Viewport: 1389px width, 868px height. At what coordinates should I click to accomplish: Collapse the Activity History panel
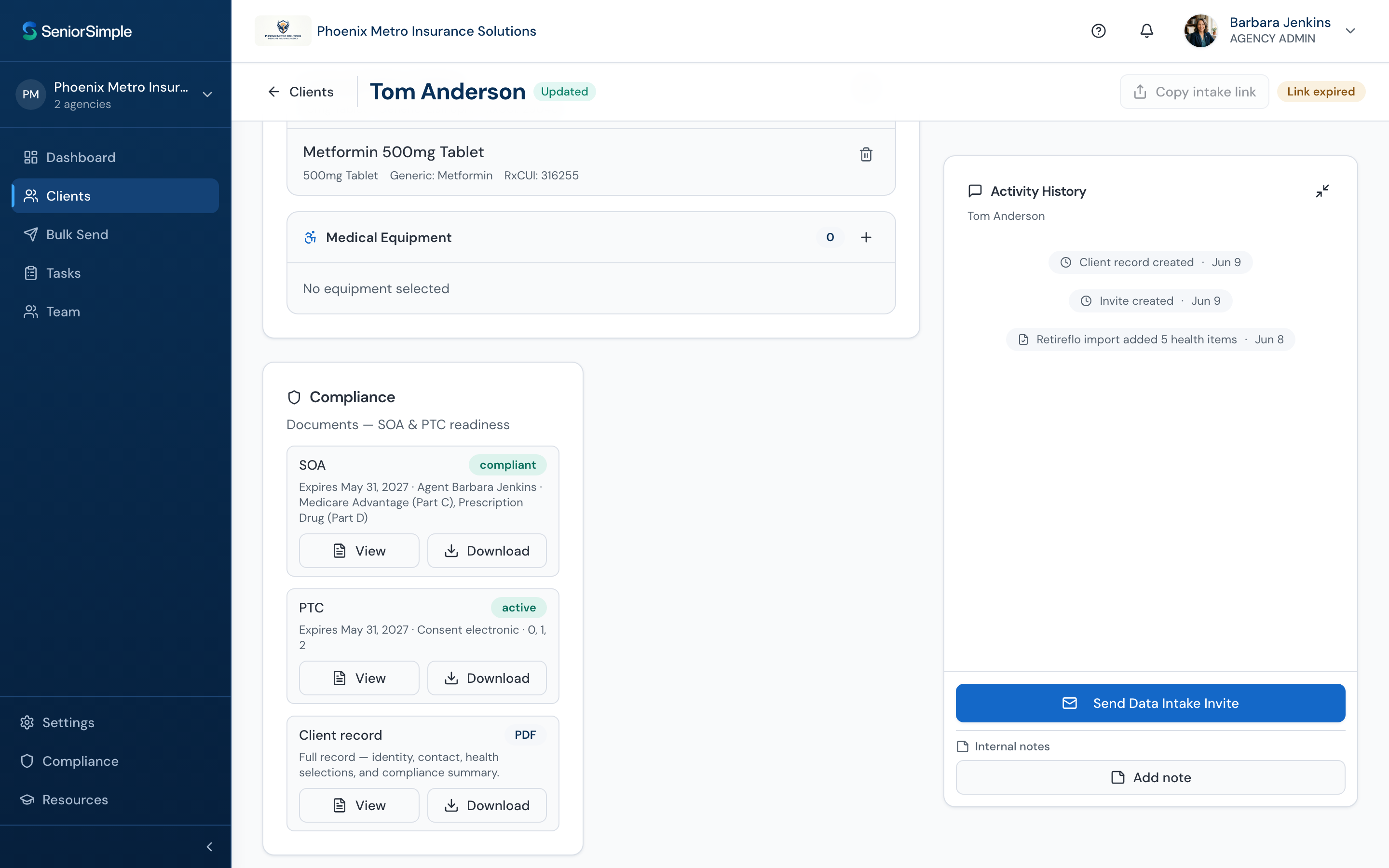click(1322, 190)
